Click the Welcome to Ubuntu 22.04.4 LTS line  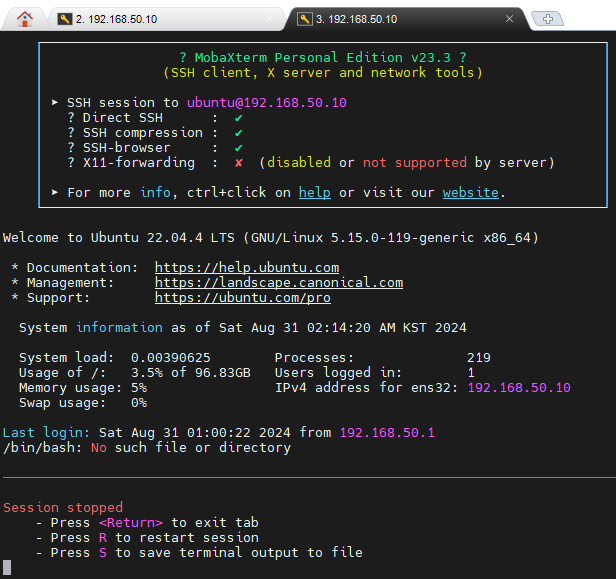pyautogui.click(x=271, y=238)
